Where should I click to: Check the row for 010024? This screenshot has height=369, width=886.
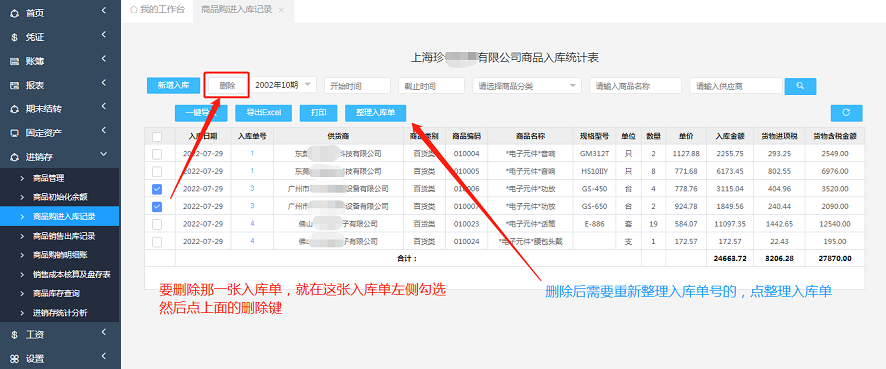pyautogui.click(x=157, y=242)
